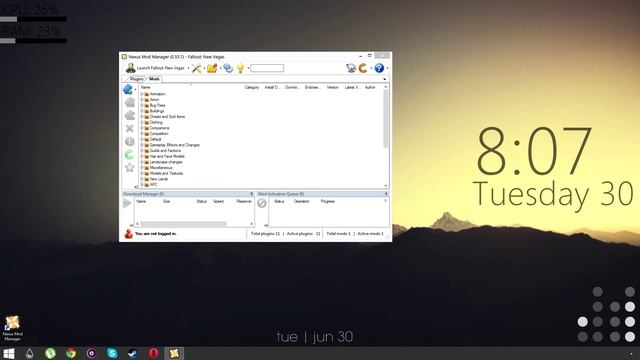Open Nexus Mod Manager desktop shortcut
This screenshot has height=360, width=640.
[x=12, y=328]
